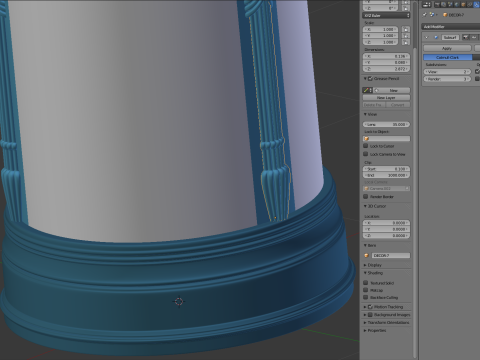Click the Dimensions X value field
The height and width of the screenshot is (360, 480).
pyautogui.click(x=386, y=56)
